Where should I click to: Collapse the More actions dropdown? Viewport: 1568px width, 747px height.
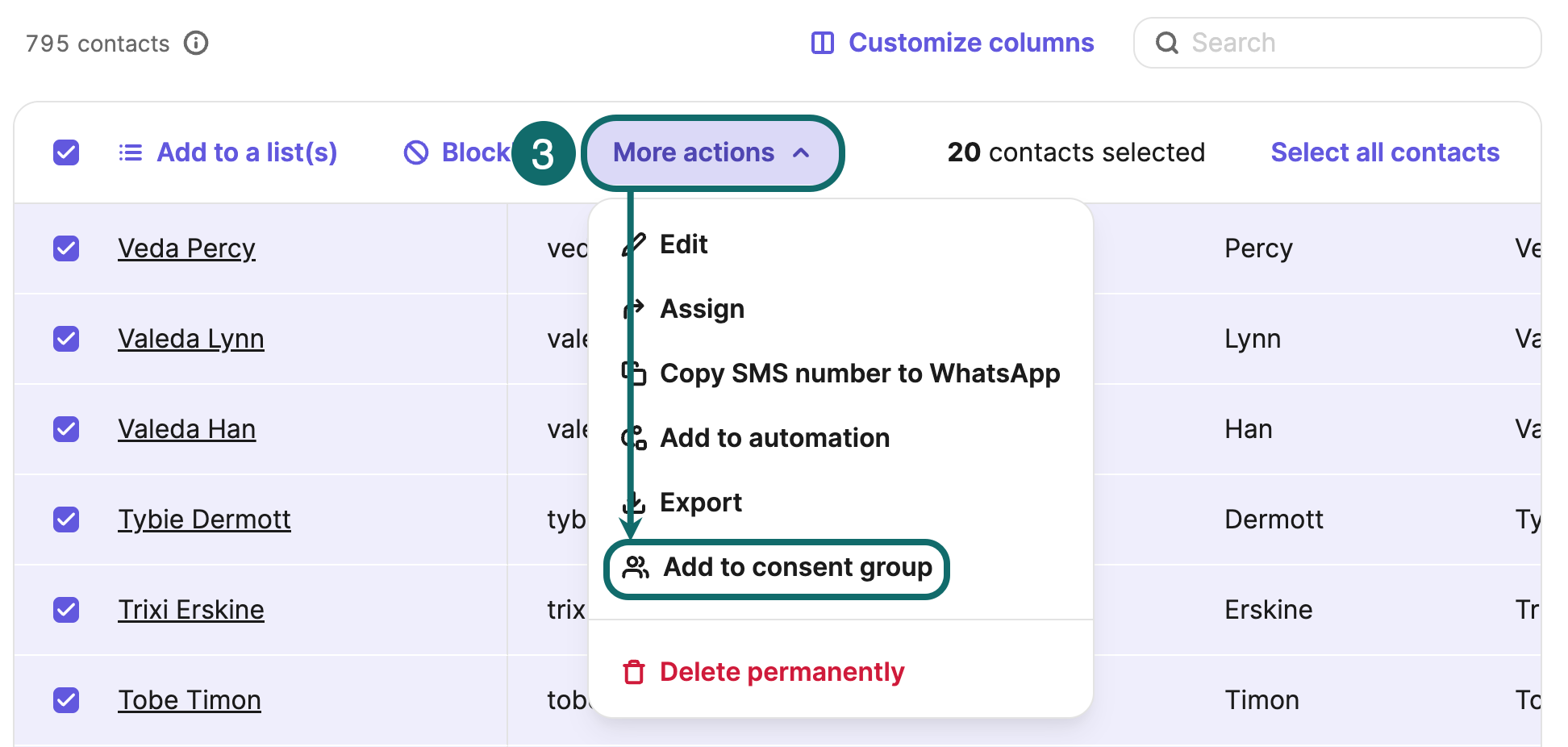tap(712, 152)
